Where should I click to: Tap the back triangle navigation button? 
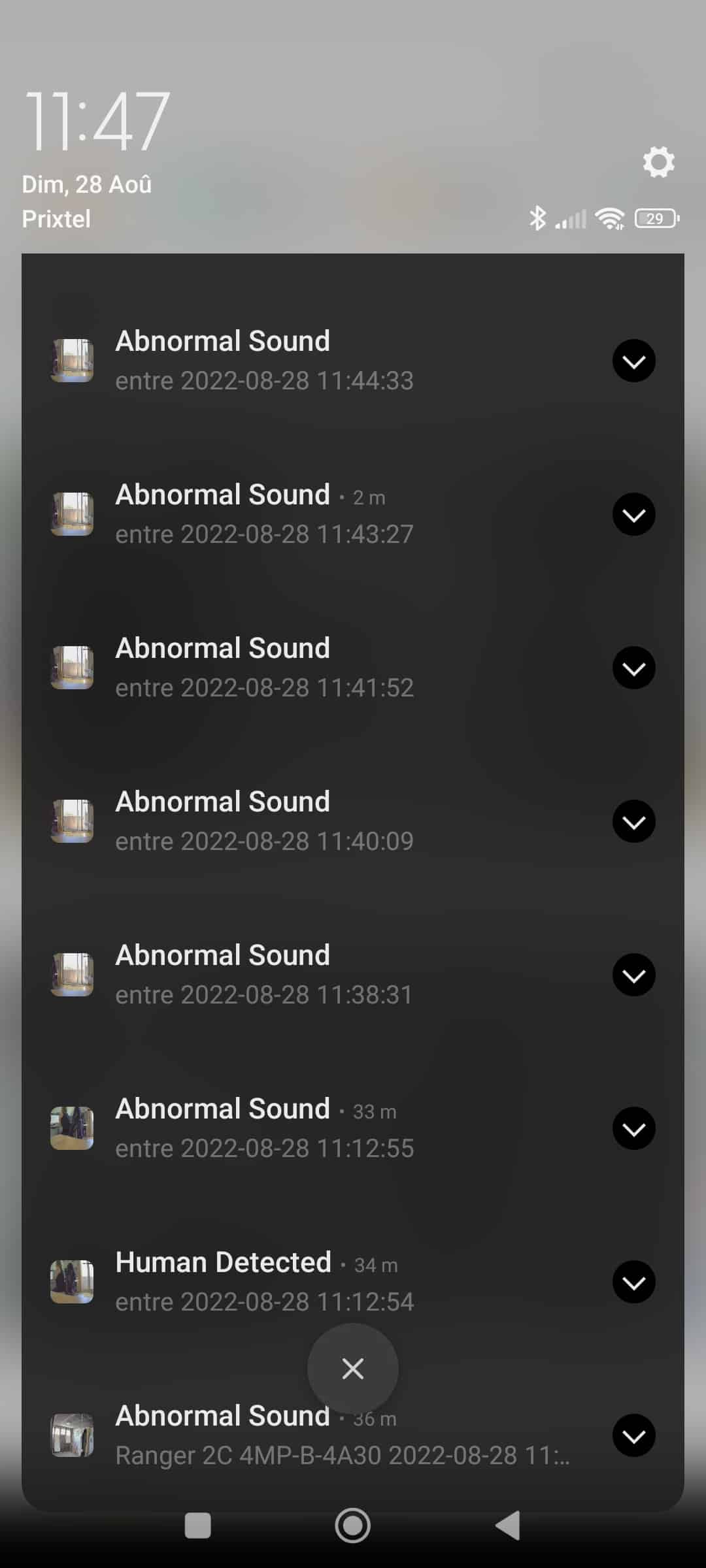[508, 1526]
